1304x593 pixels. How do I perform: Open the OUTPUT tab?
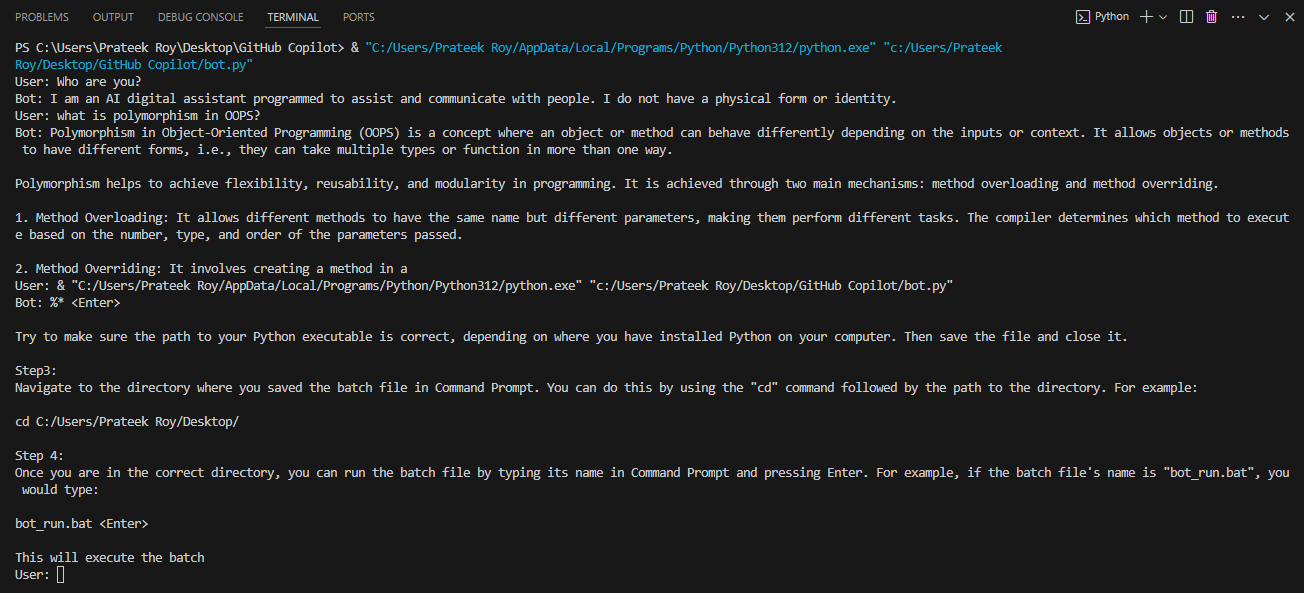(113, 17)
